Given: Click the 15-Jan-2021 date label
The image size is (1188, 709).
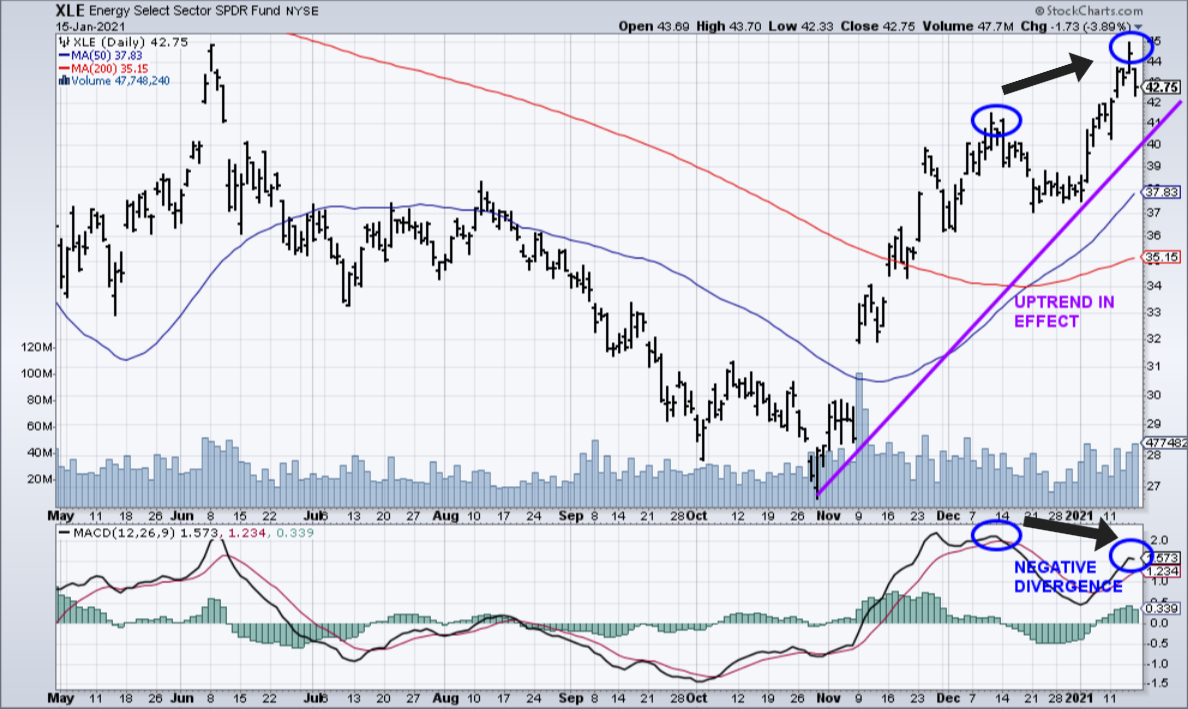Looking at the screenshot, I should [90, 27].
